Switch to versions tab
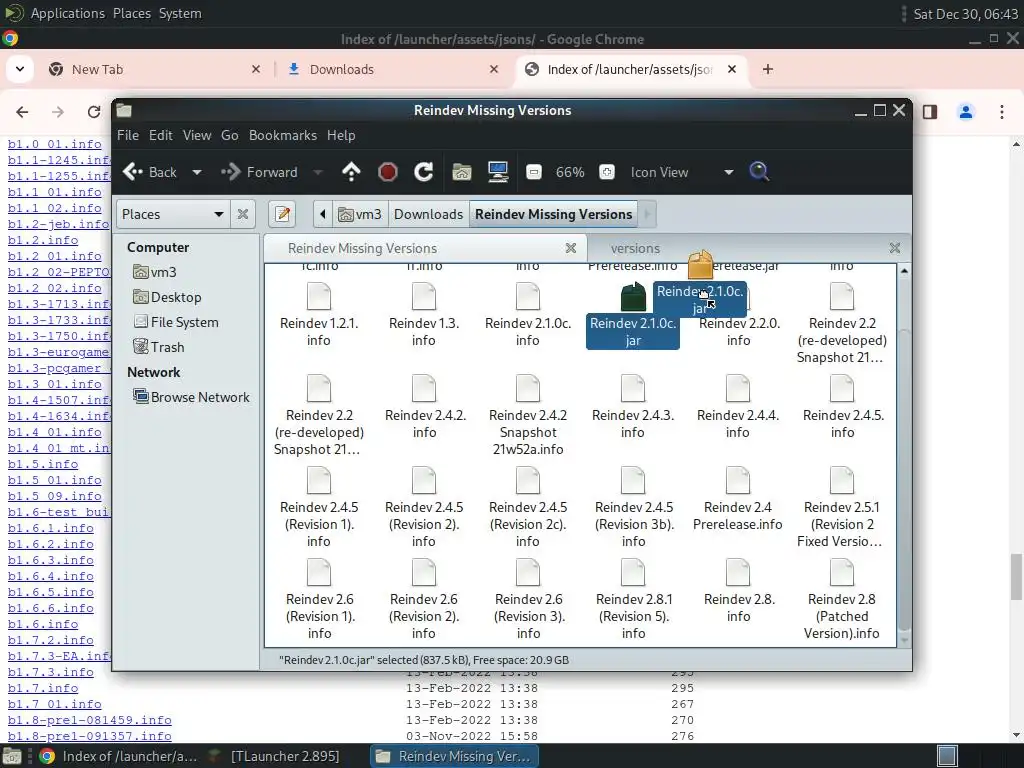Screen dimensions: 1024x768 (x=748, y=248)
